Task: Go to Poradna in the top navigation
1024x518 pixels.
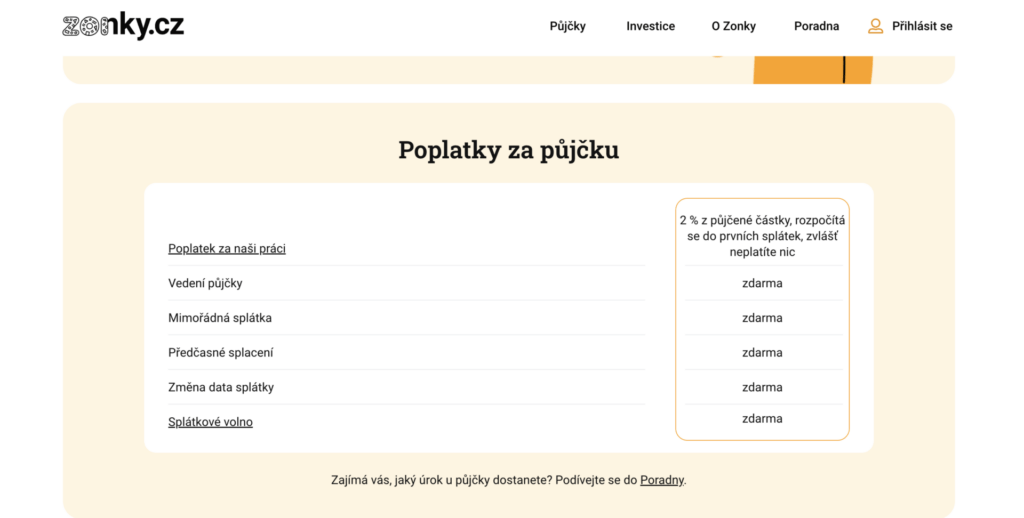Action: pyautogui.click(x=816, y=26)
